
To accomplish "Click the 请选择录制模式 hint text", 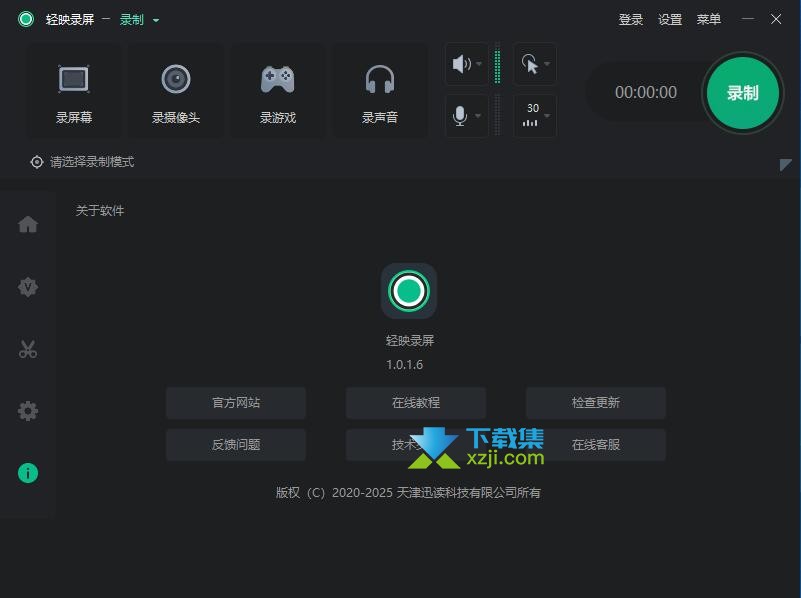I will 92,162.
